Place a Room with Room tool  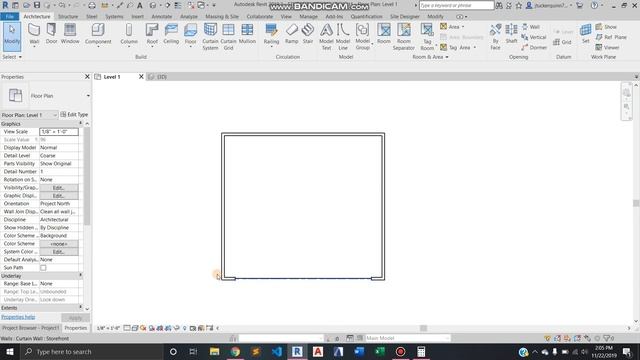pos(384,34)
